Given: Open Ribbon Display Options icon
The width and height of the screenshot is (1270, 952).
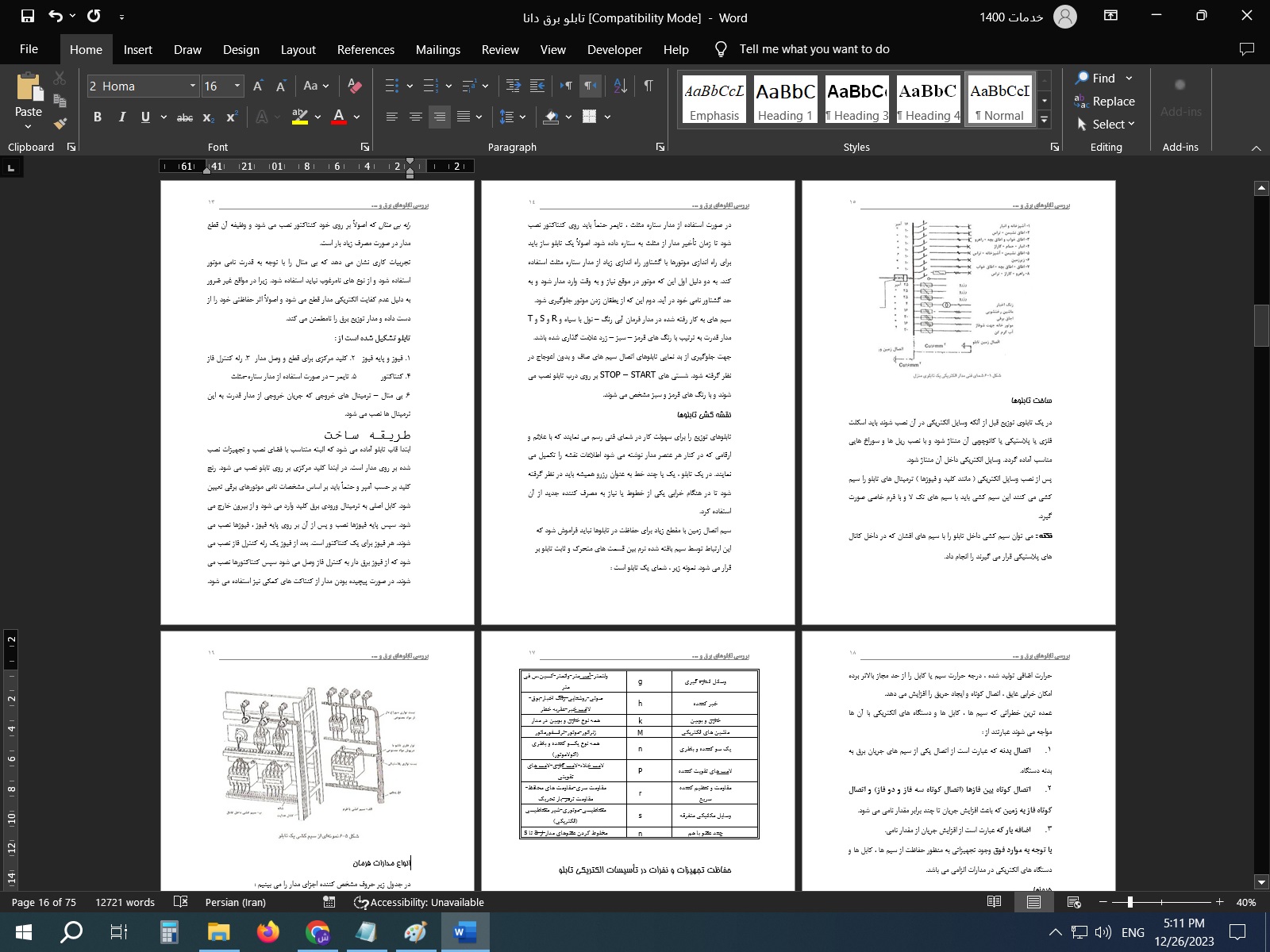Looking at the screenshot, I should (x=1111, y=16).
